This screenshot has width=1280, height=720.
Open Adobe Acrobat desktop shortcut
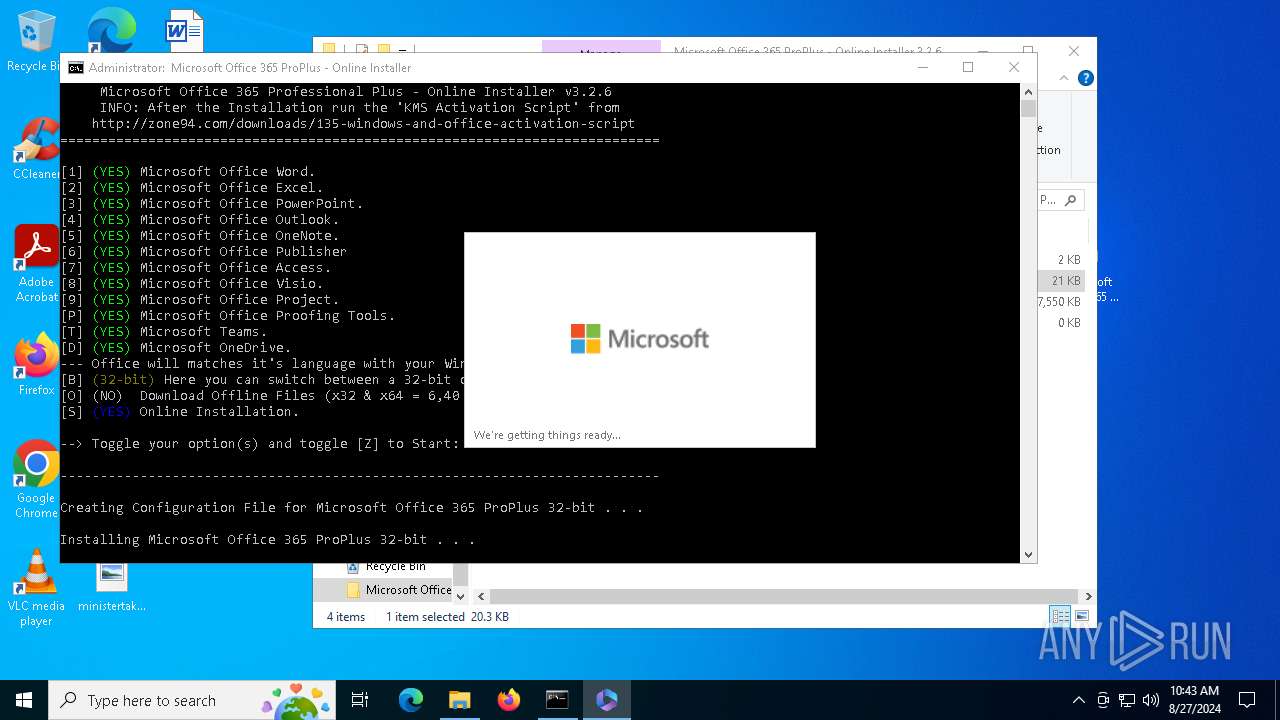37,263
